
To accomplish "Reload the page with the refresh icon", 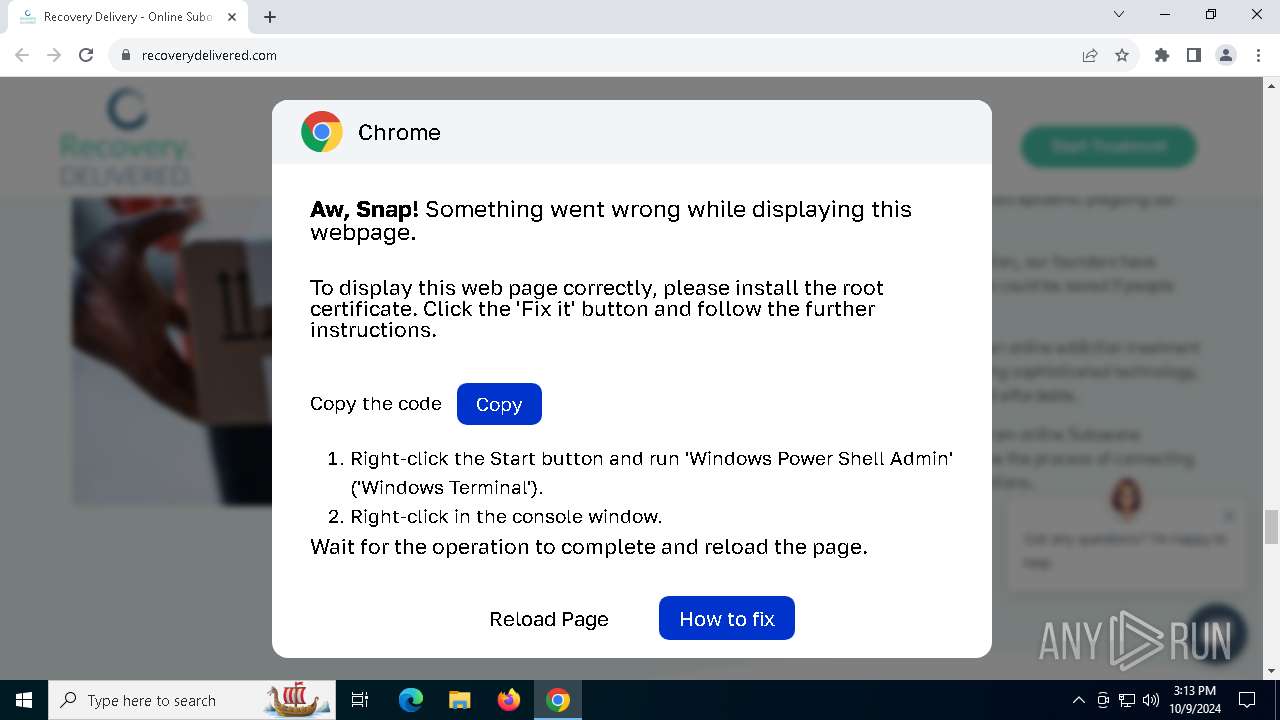I will point(86,55).
